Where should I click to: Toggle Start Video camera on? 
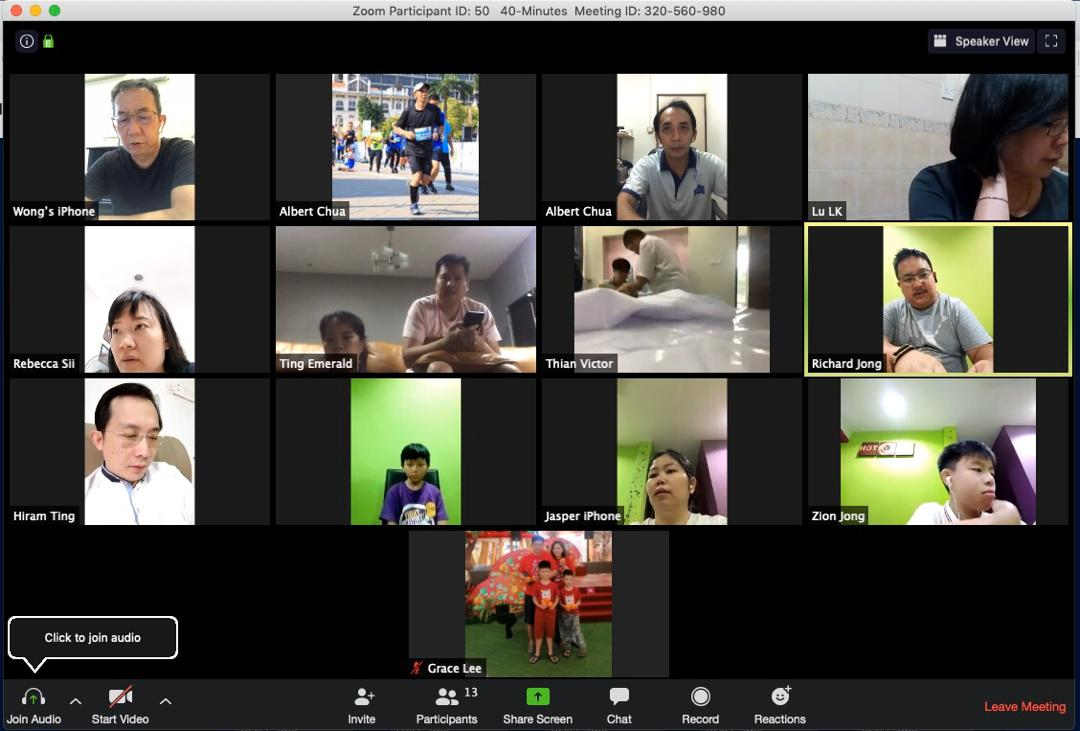[120, 697]
